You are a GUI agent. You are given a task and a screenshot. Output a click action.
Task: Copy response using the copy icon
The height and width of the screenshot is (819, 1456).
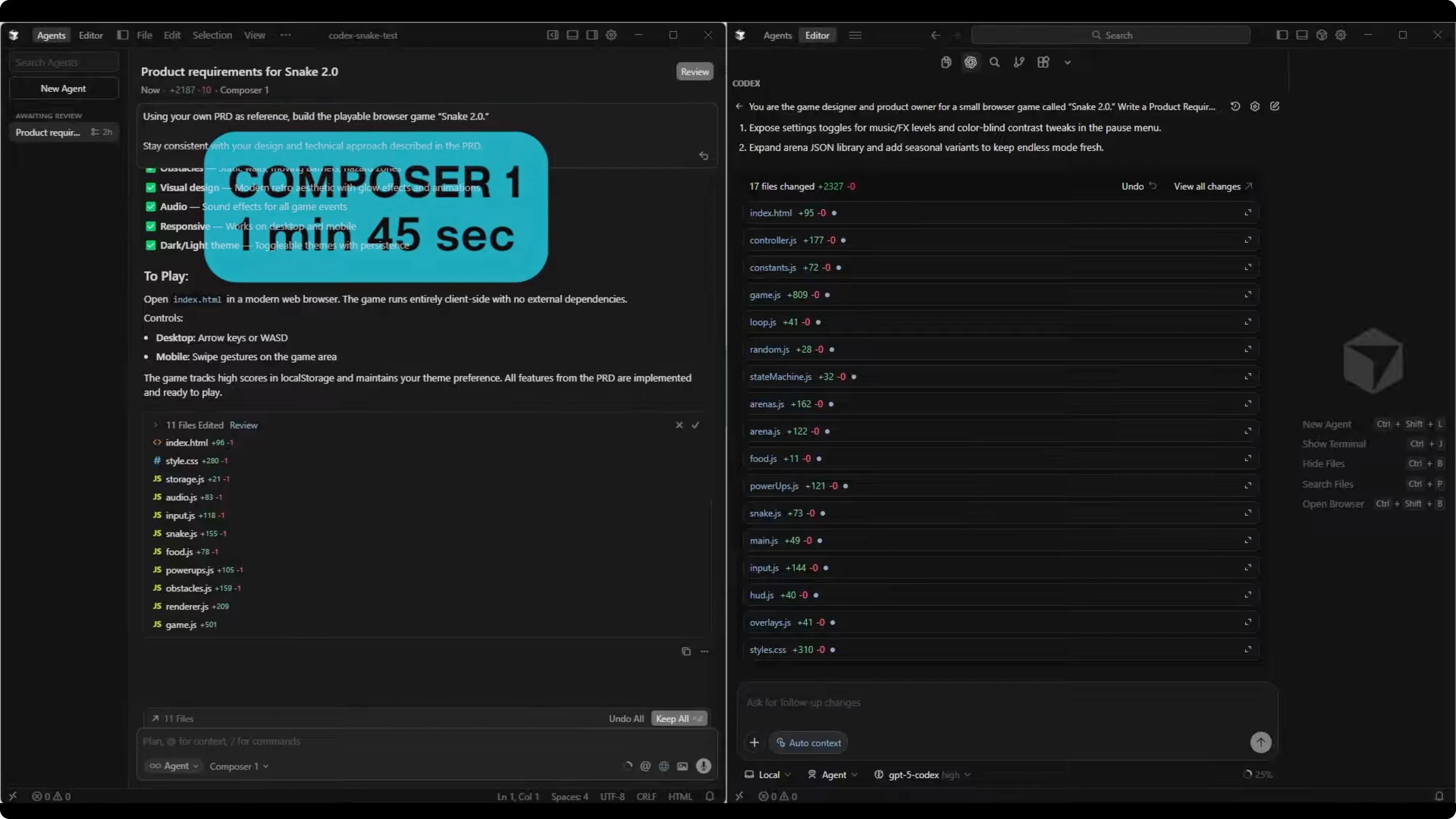tap(686, 651)
